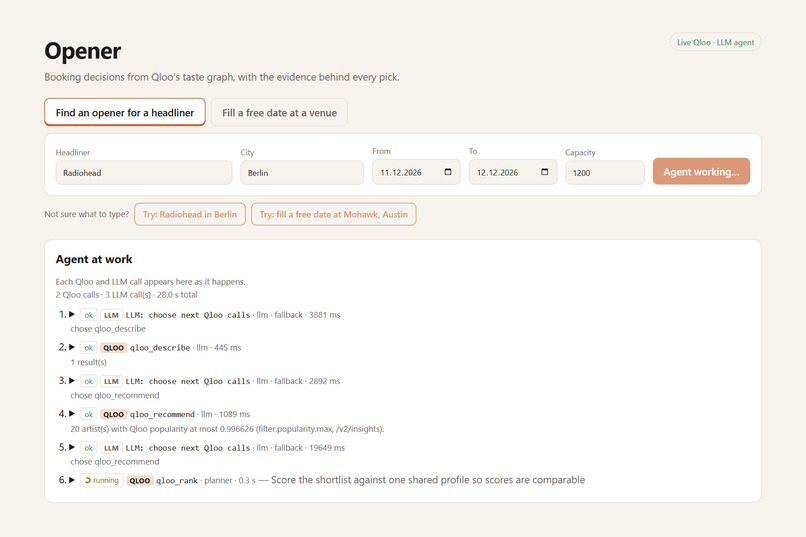Click the qloo_rank call name
This screenshot has width=806, height=537.
(x=177, y=480)
